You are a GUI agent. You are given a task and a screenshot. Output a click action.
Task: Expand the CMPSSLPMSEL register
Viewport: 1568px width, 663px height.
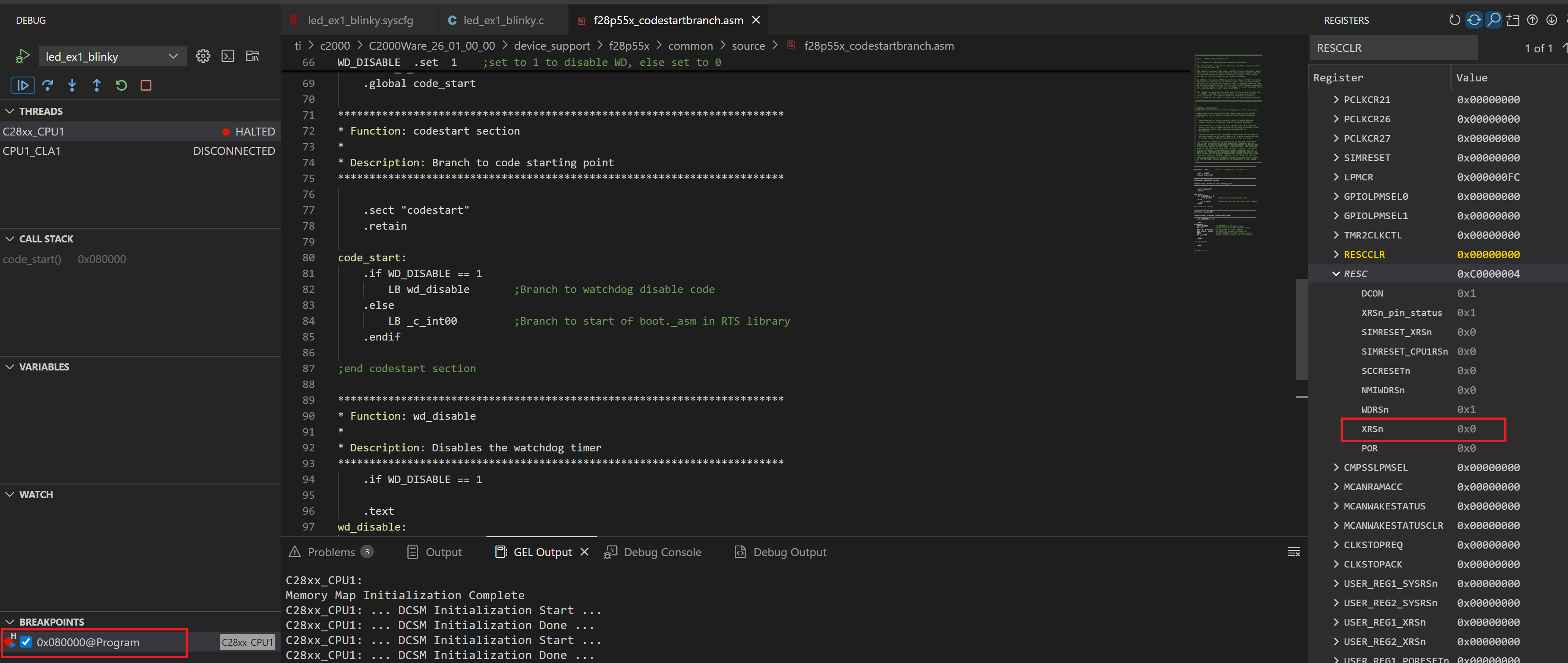(x=1336, y=468)
